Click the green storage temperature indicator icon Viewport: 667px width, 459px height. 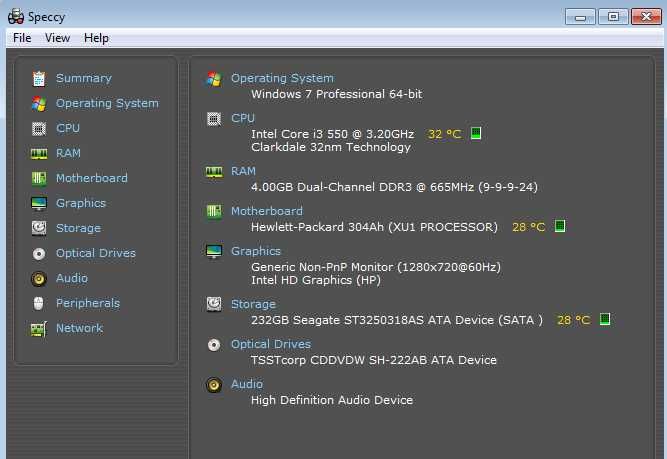(x=604, y=319)
